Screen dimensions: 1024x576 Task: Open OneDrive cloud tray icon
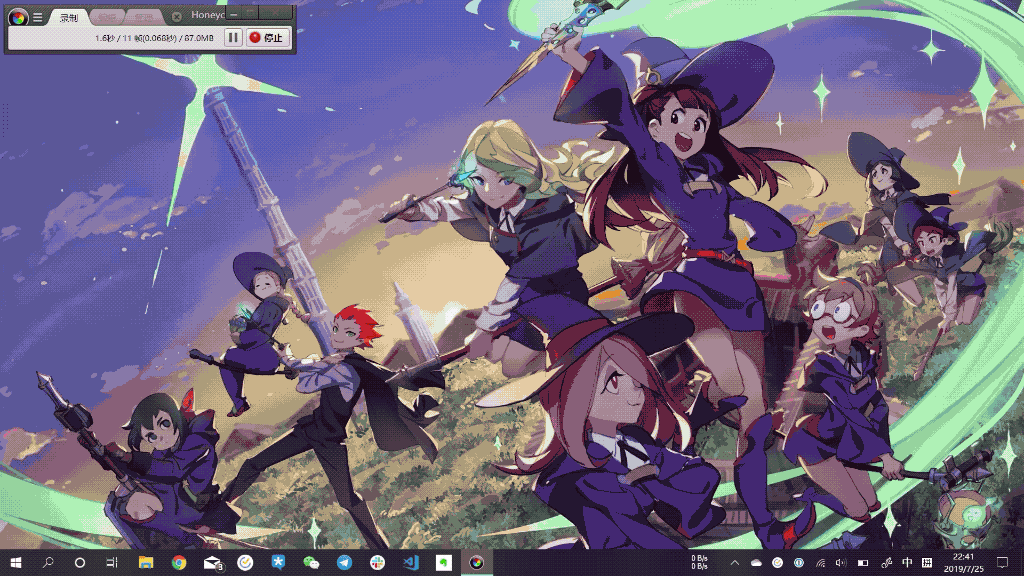click(x=756, y=562)
